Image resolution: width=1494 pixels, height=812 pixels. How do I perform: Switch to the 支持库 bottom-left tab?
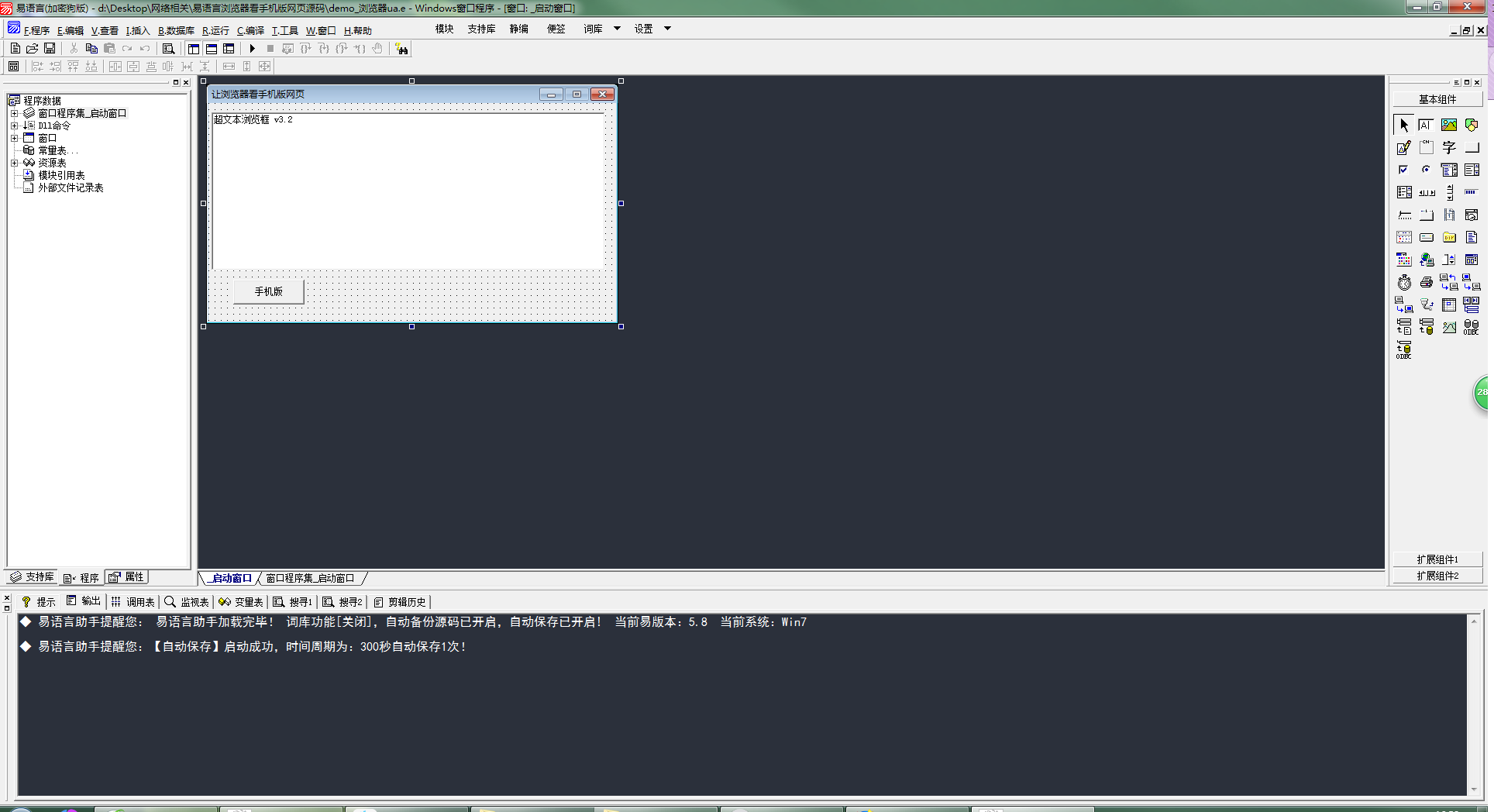tap(33, 577)
